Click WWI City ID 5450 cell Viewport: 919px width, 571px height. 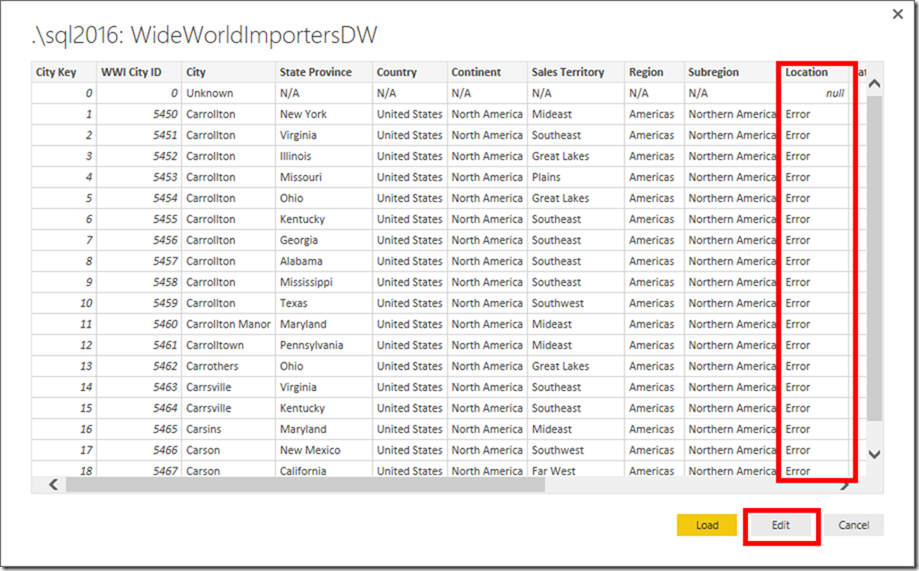[x=139, y=114]
